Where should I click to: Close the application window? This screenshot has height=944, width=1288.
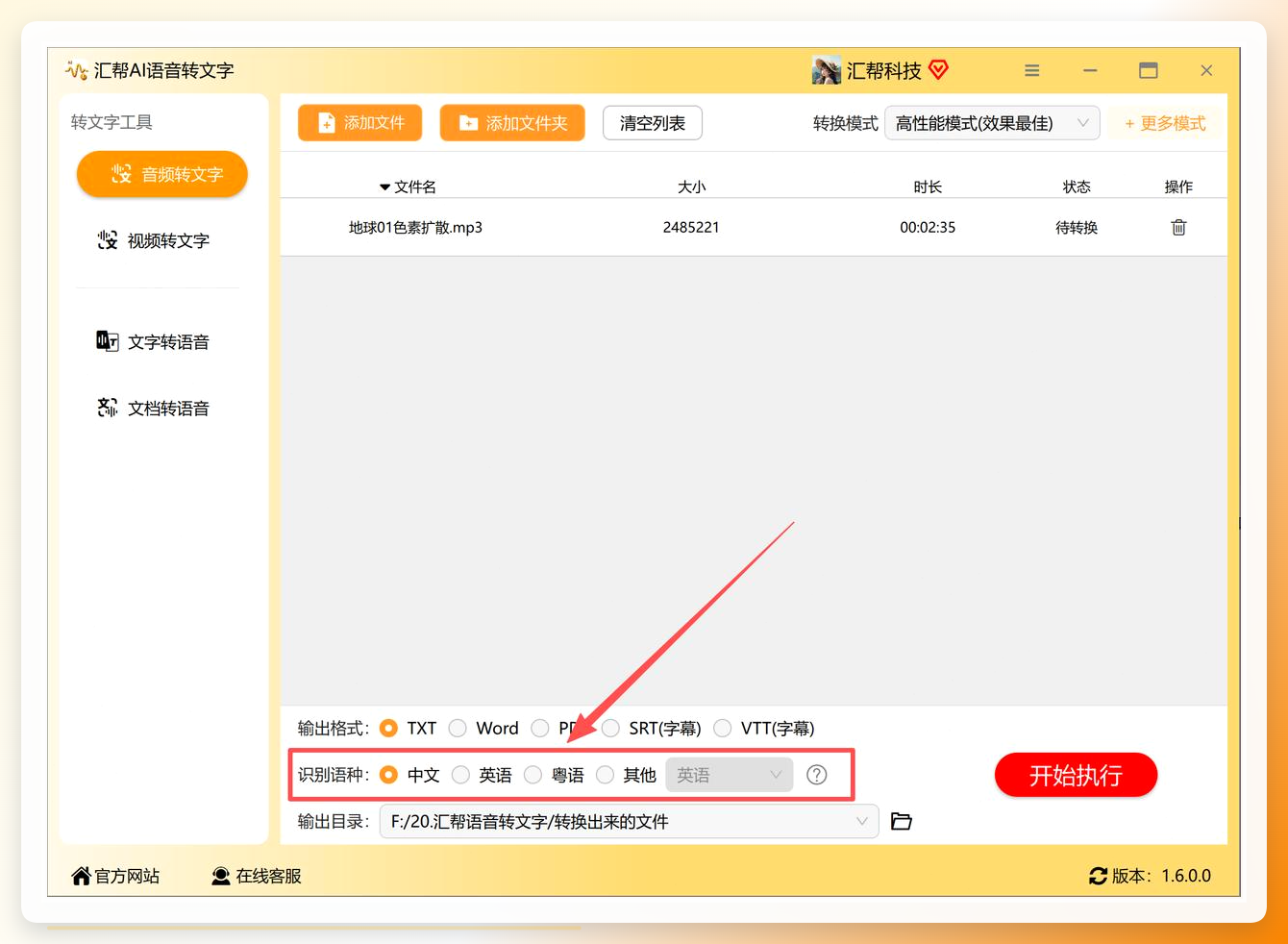click(x=1206, y=70)
